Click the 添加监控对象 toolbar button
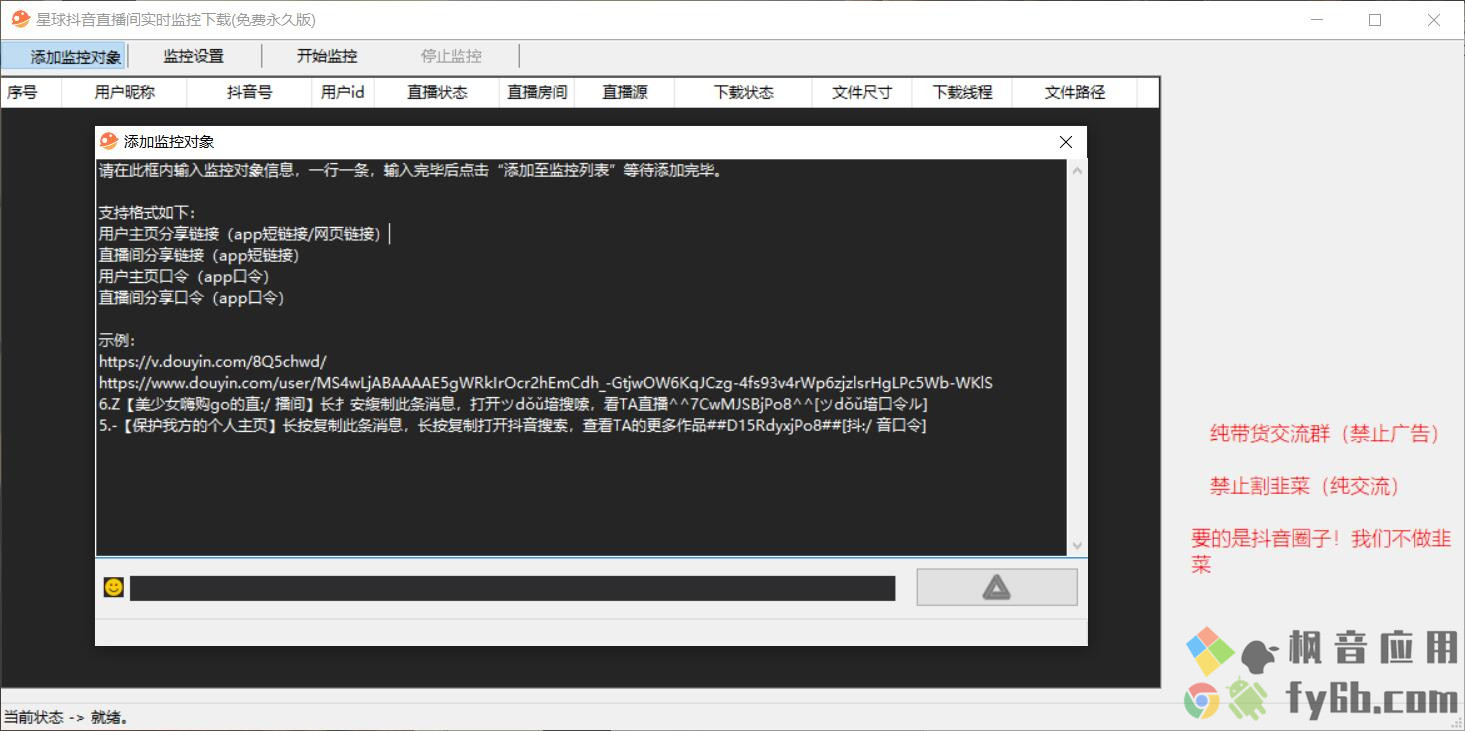 [64, 56]
